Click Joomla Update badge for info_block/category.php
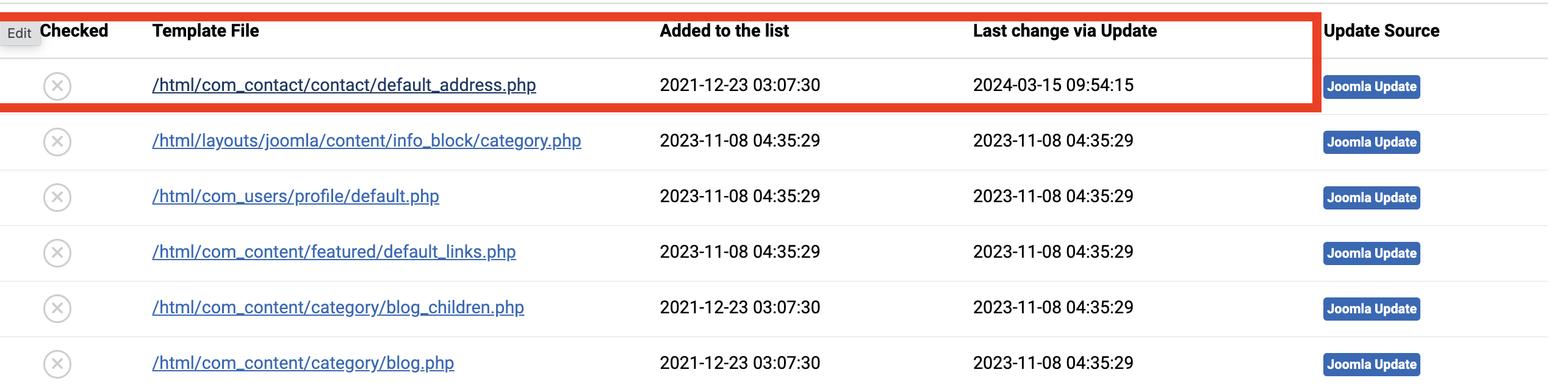Screen dimensions: 1568x386 click(1372, 142)
